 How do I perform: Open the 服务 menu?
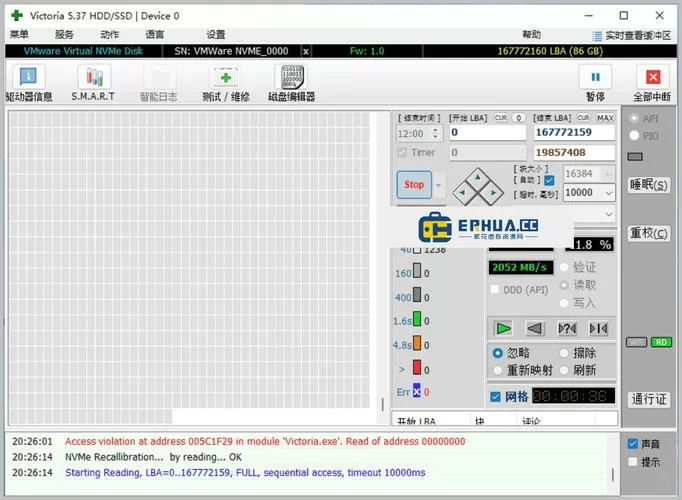[64, 34]
